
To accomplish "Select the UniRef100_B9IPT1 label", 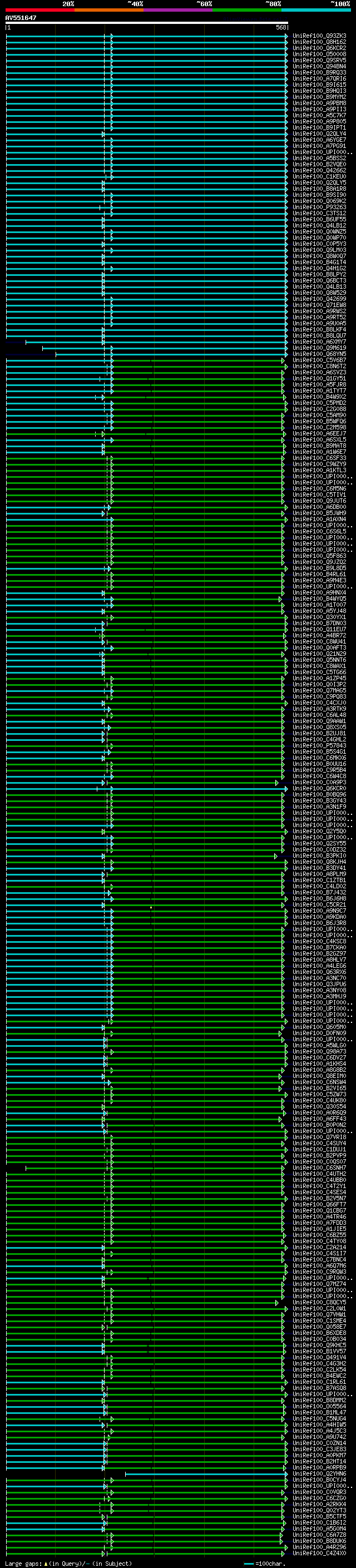I will click(x=319, y=128).
